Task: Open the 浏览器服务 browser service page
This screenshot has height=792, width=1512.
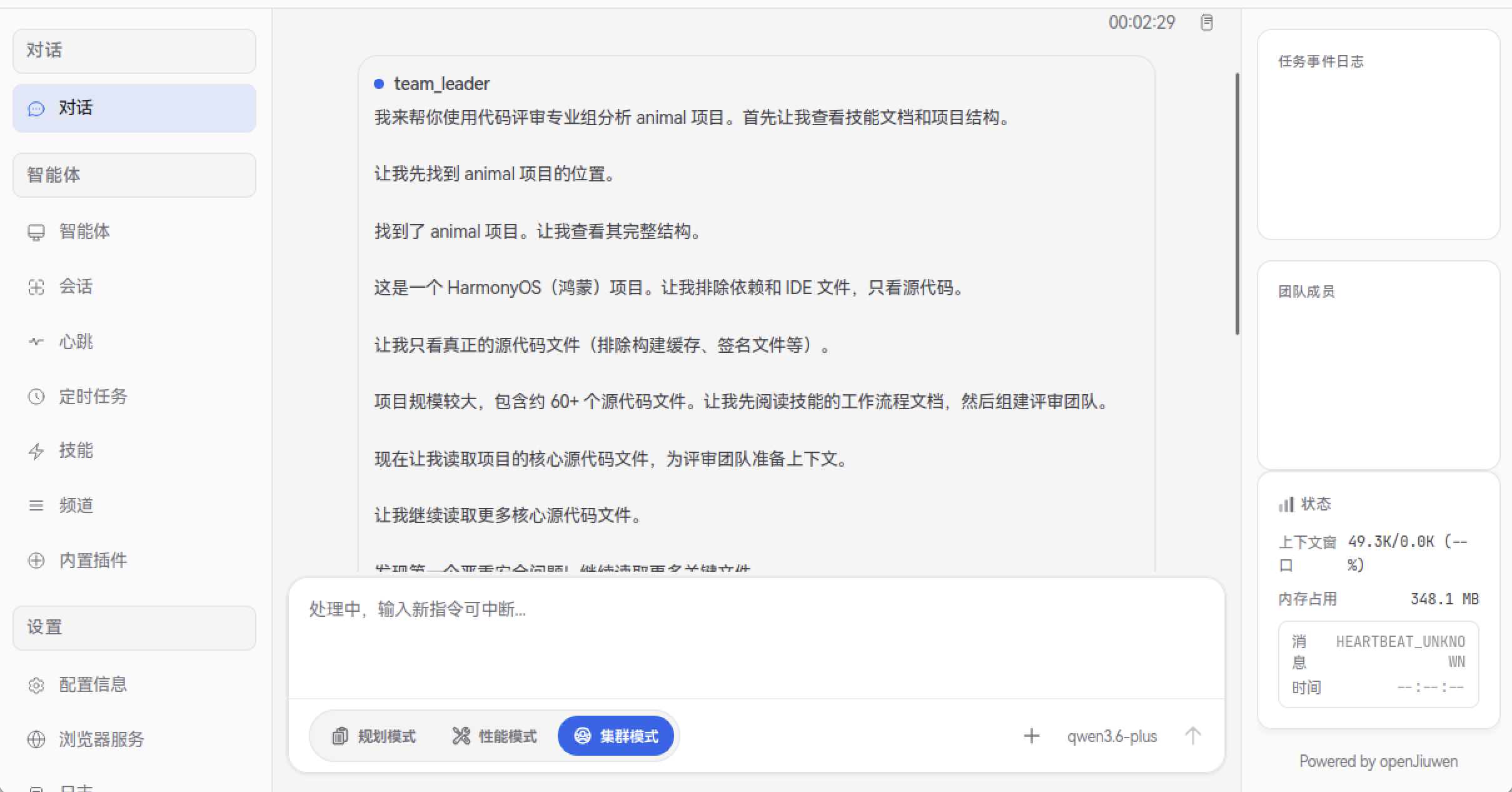Action: (x=134, y=739)
